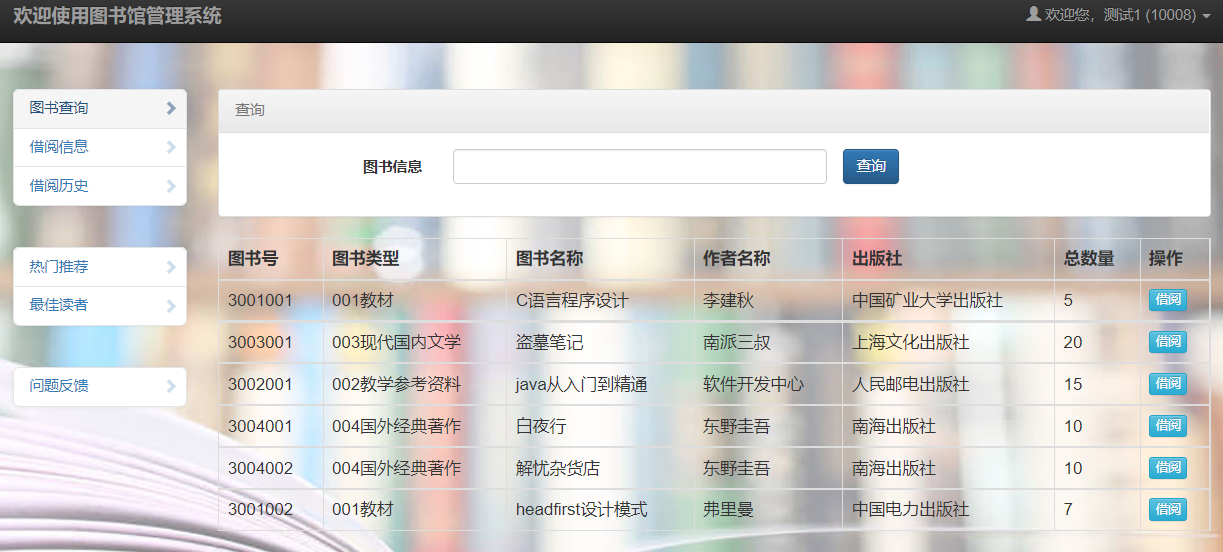Select 借阅历史 in the sidebar

pos(100,186)
